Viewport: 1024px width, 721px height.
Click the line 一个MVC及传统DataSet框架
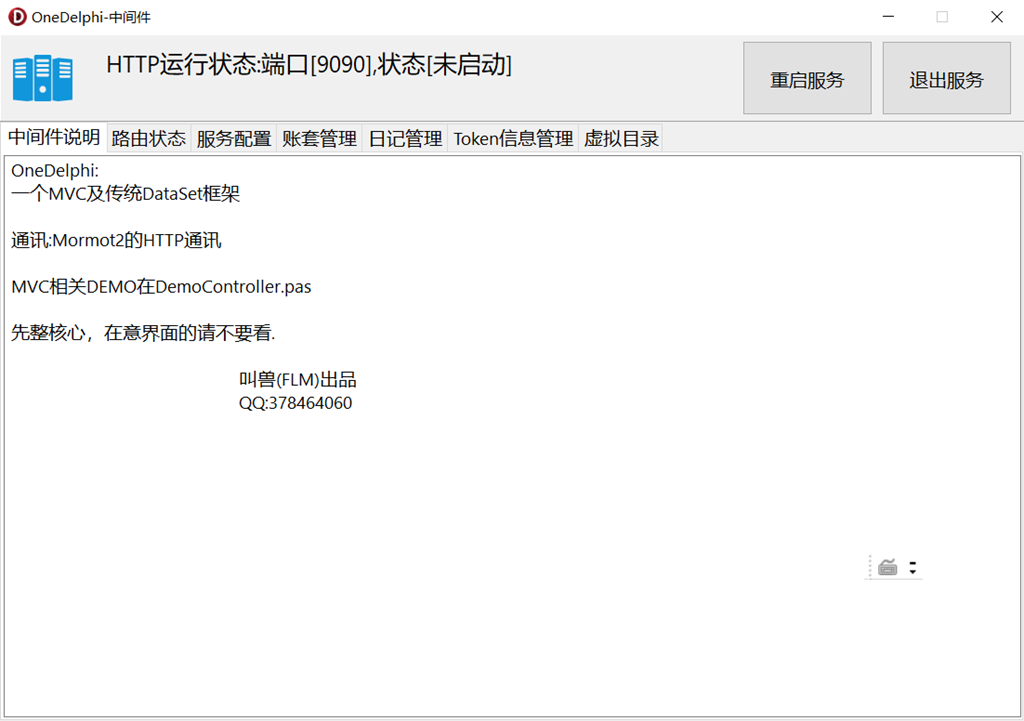point(125,194)
